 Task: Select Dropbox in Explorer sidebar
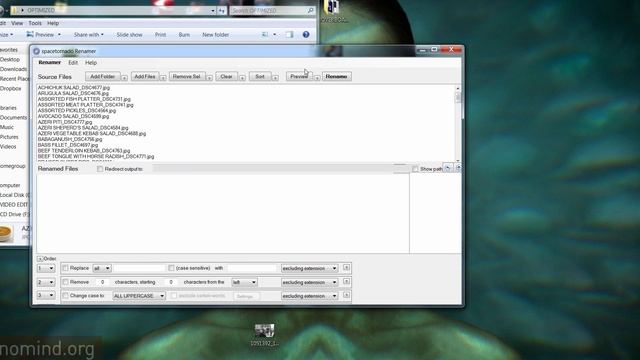(11, 89)
